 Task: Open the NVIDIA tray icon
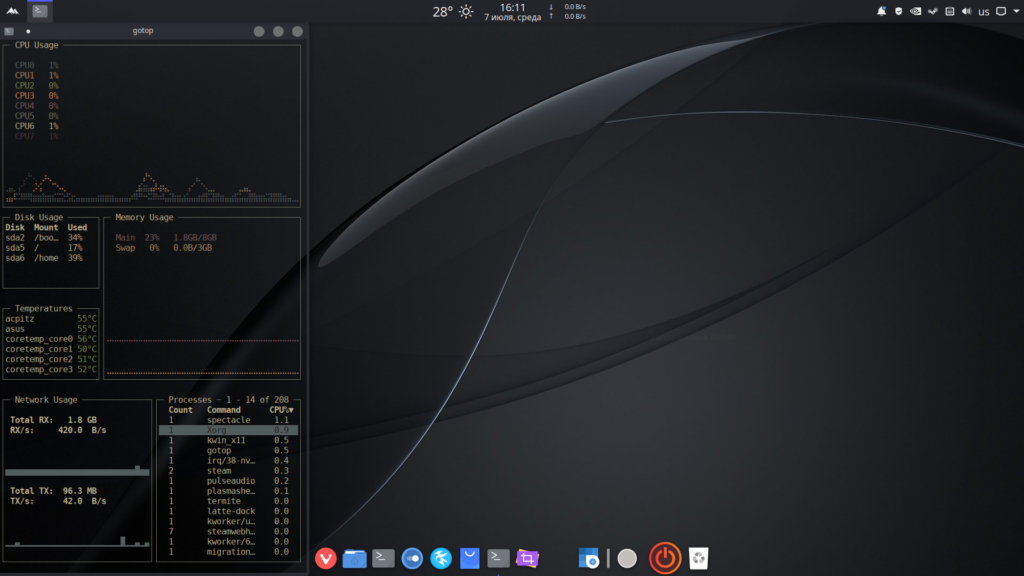(x=916, y=11)
